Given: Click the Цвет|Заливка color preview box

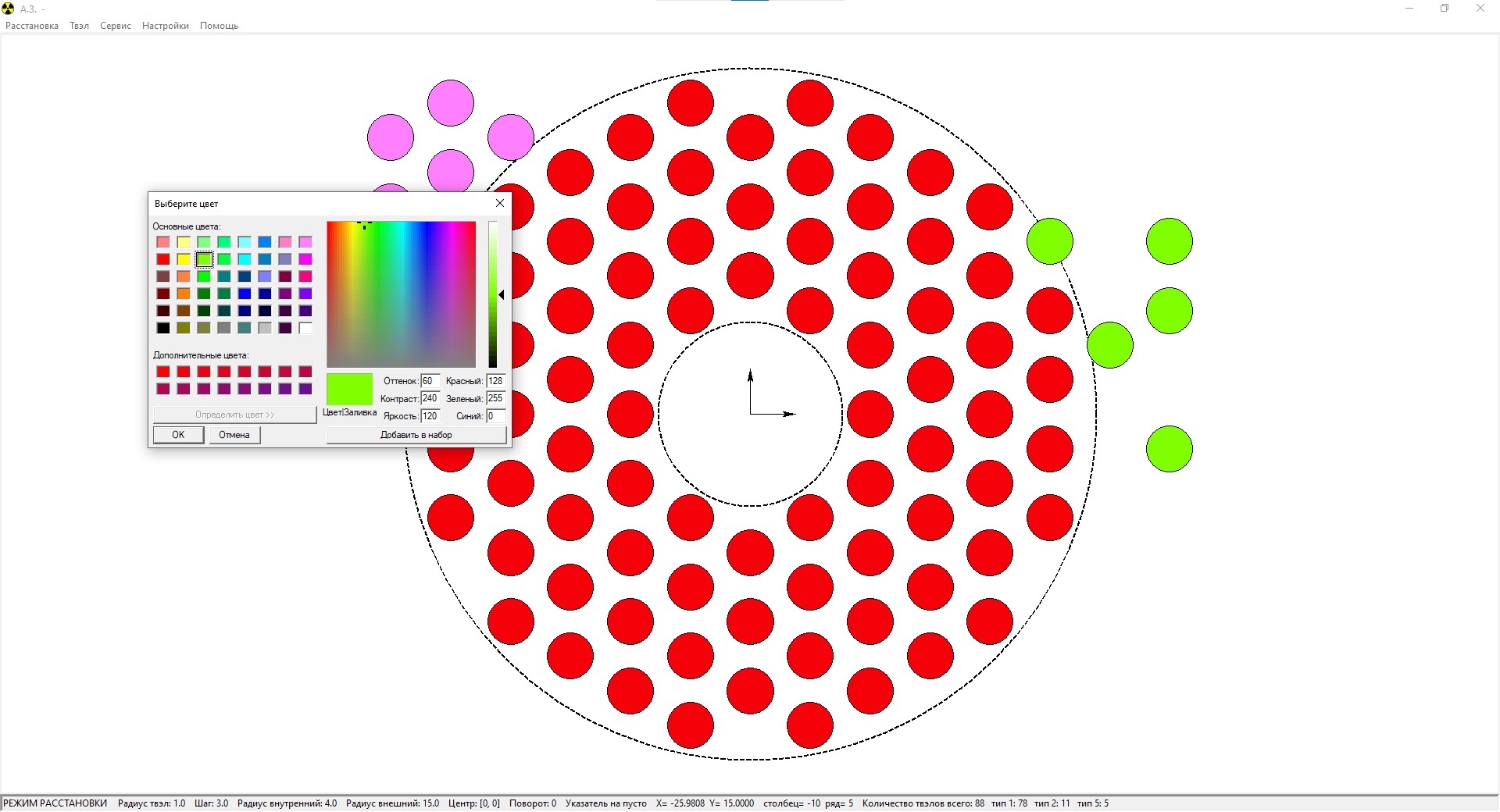Looking at the screenshot, I should (349, 389).
